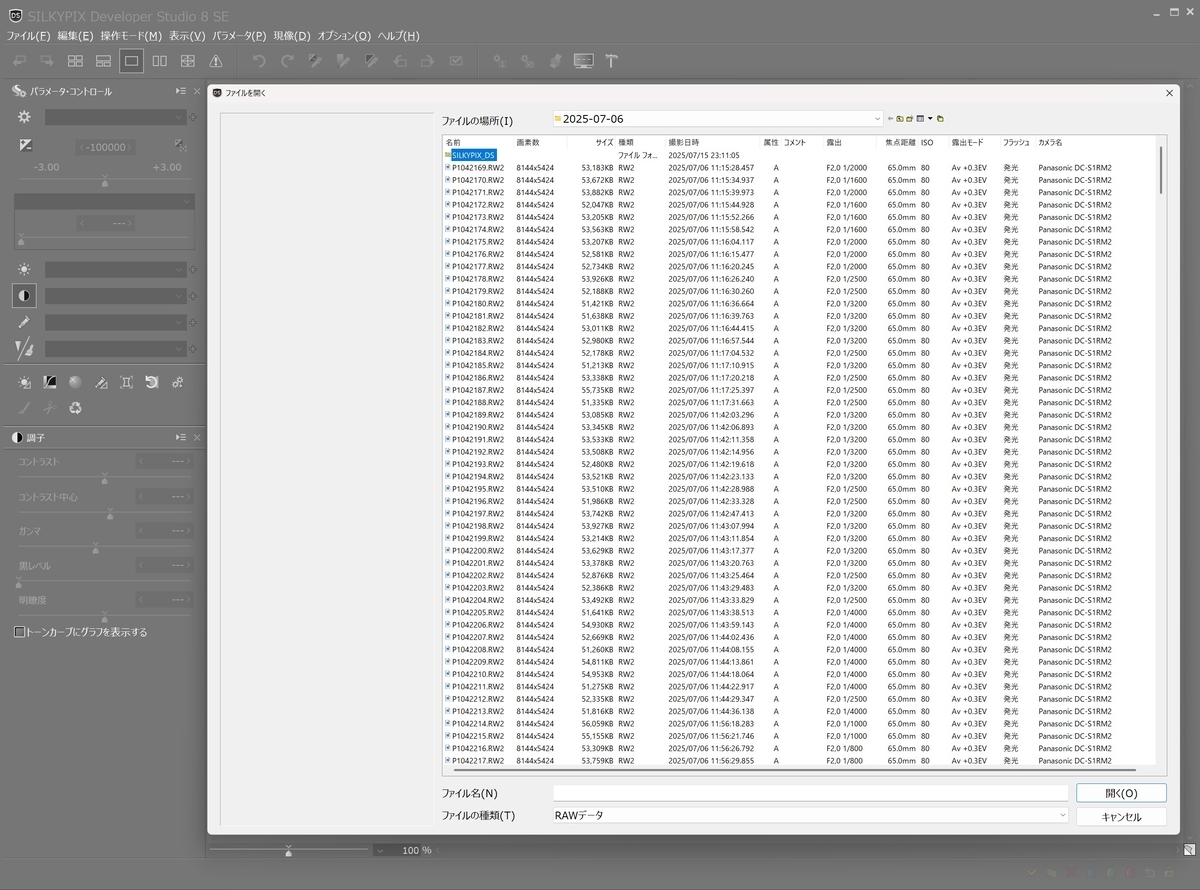Open the color taste dropdown

click(x=116, y=322)
